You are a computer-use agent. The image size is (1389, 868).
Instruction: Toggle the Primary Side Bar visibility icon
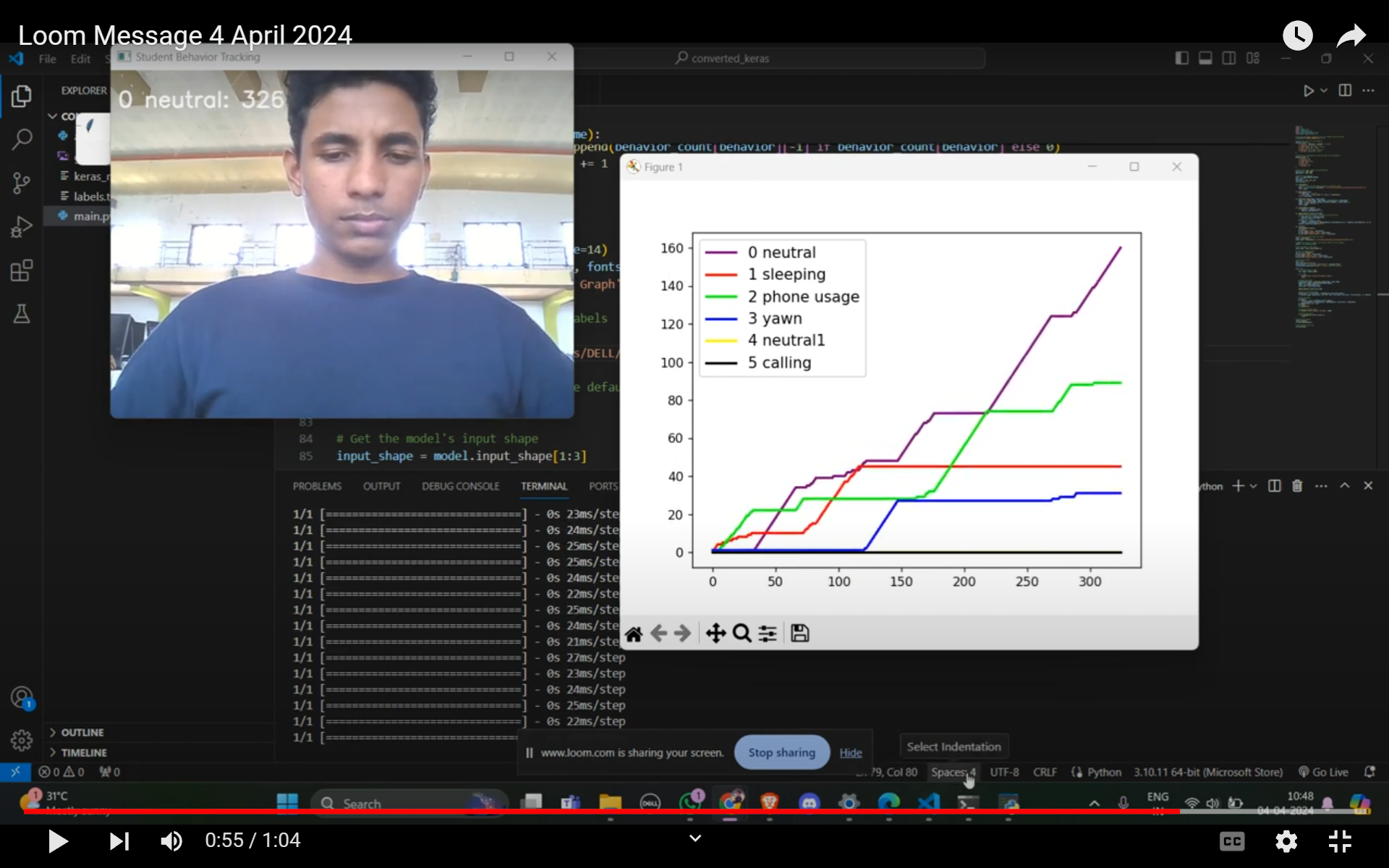tap(1181, 58)
